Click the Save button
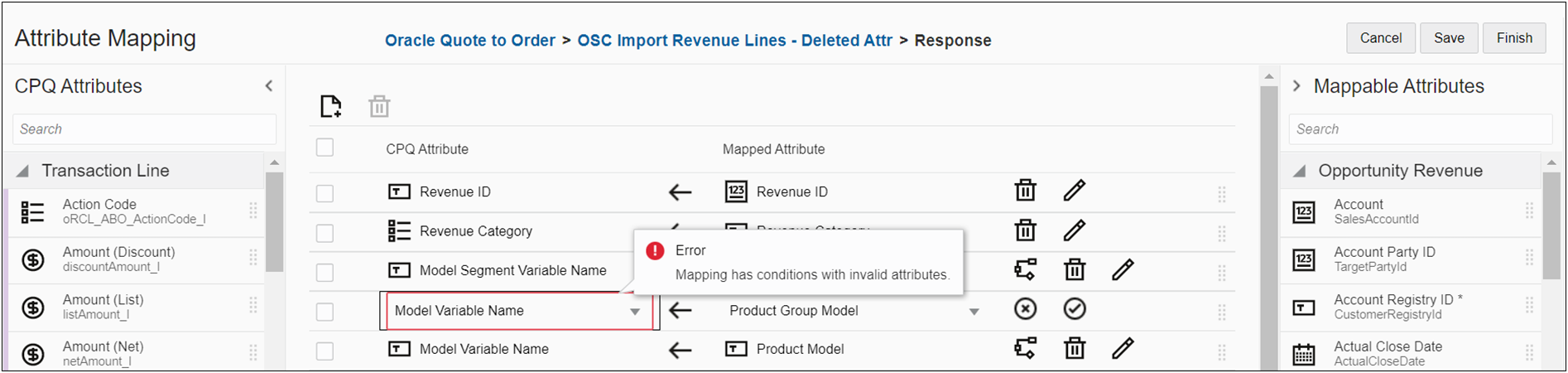 [1449, 38]
